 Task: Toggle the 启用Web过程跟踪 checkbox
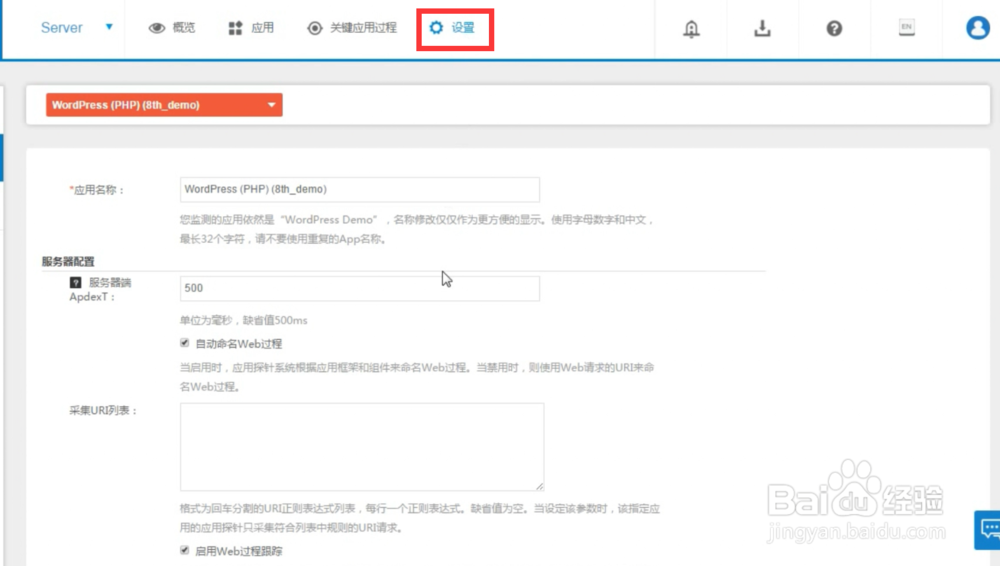coord(184,550)
